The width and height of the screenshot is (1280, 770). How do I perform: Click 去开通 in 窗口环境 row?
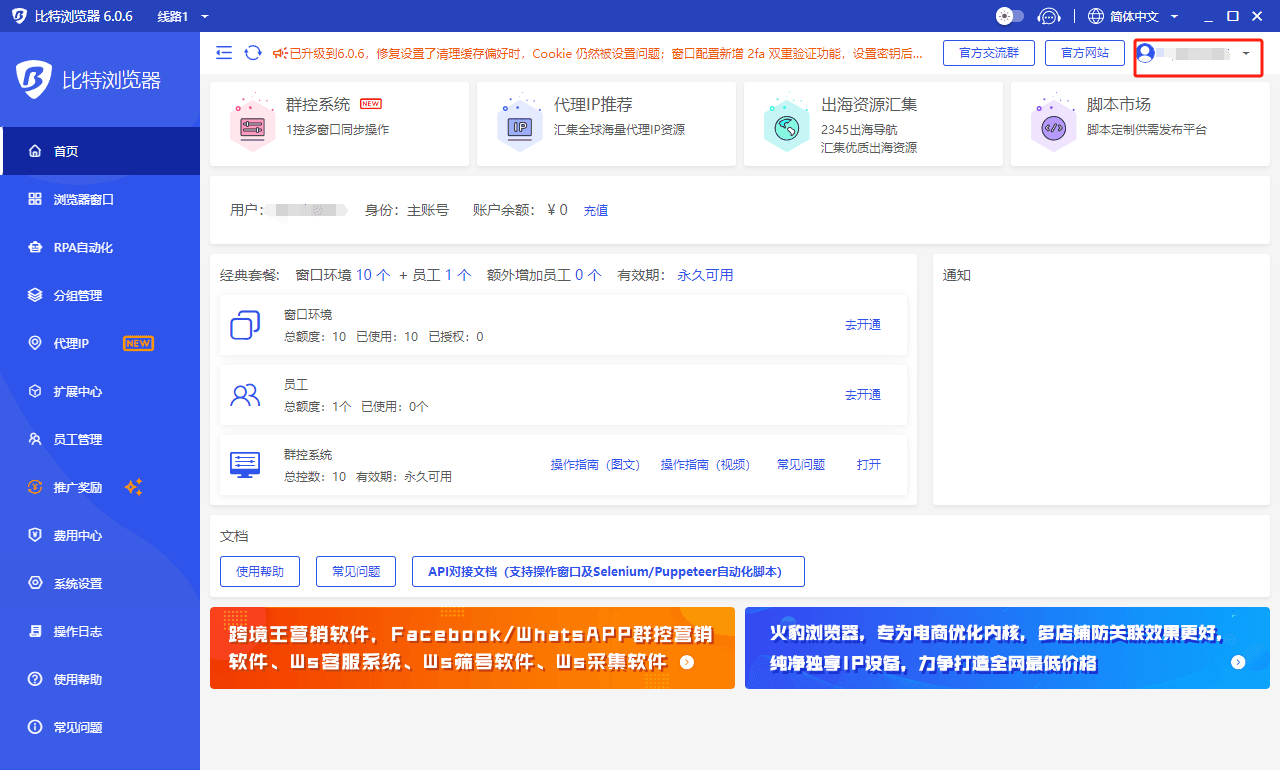tap(863, 325)
